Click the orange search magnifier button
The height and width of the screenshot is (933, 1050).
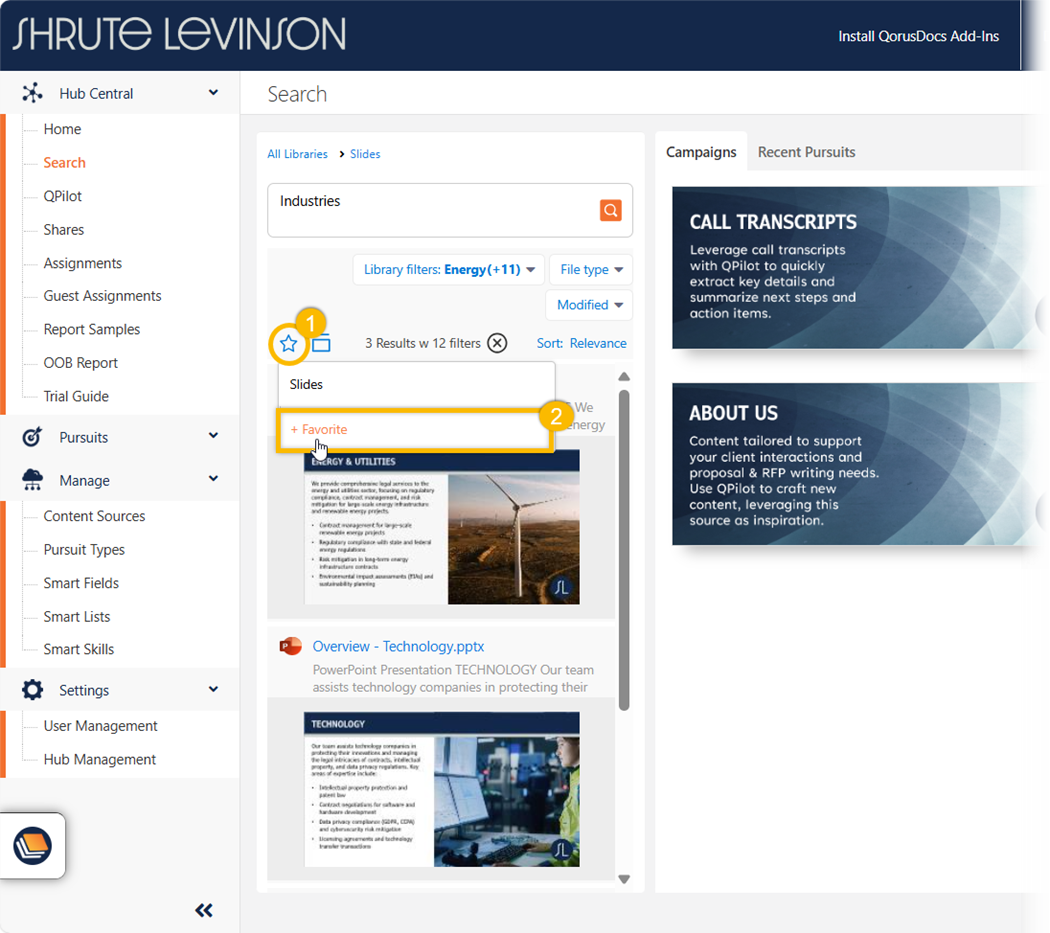[610, 210]
